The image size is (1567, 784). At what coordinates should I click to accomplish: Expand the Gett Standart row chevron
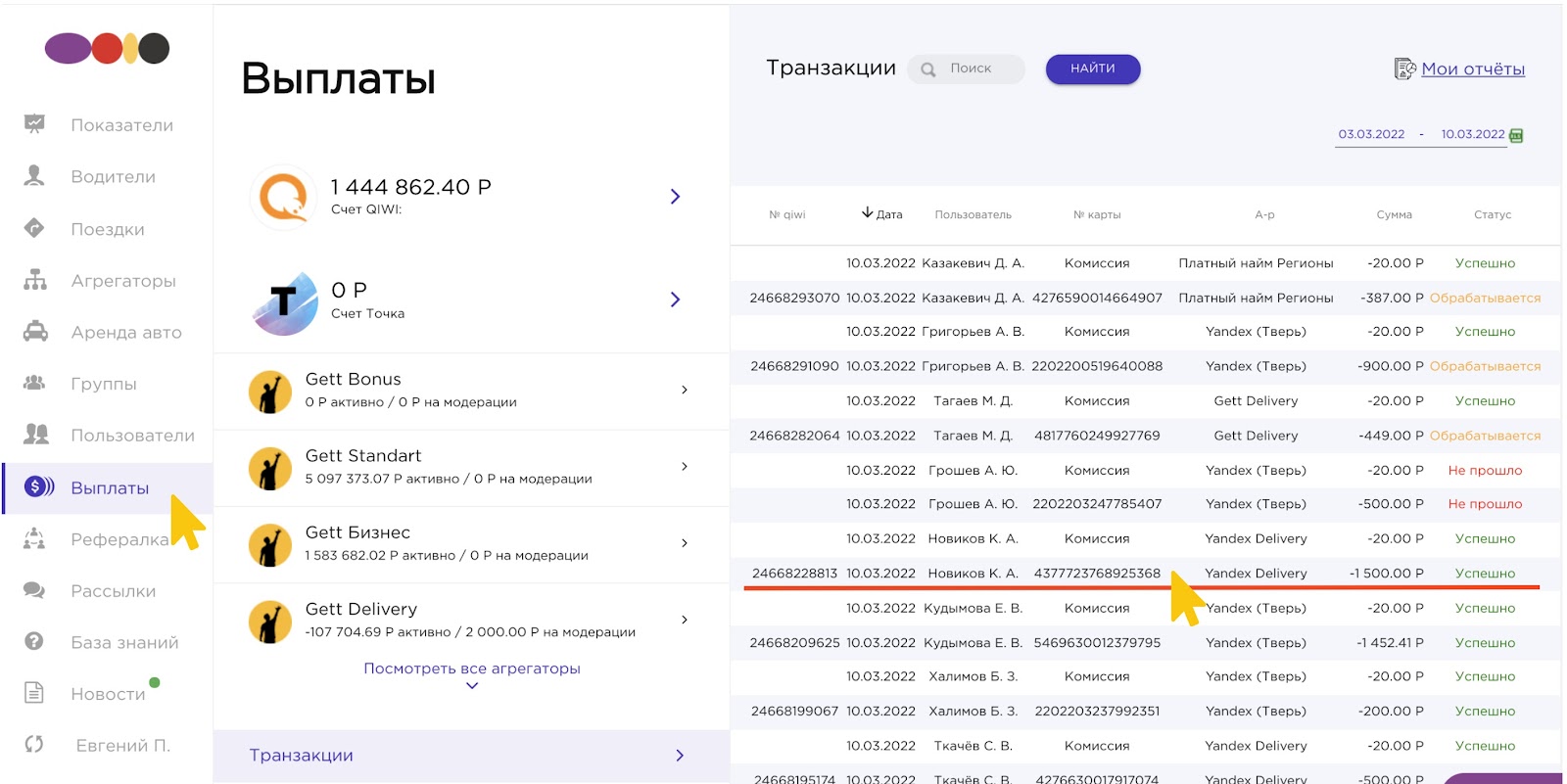point(685,466)
